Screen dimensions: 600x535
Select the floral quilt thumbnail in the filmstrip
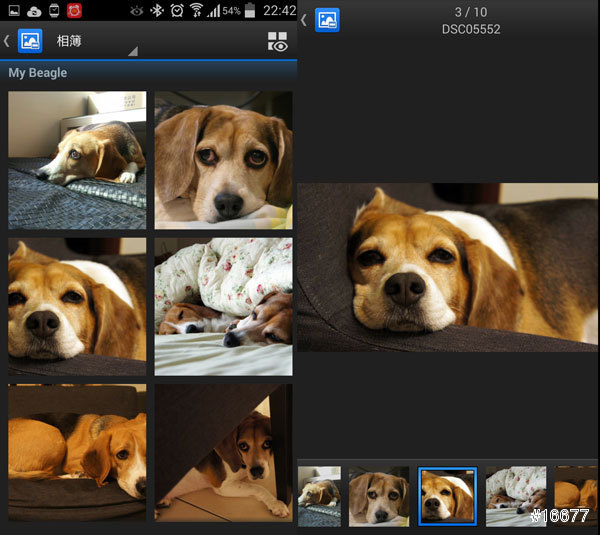pos(515,496)
